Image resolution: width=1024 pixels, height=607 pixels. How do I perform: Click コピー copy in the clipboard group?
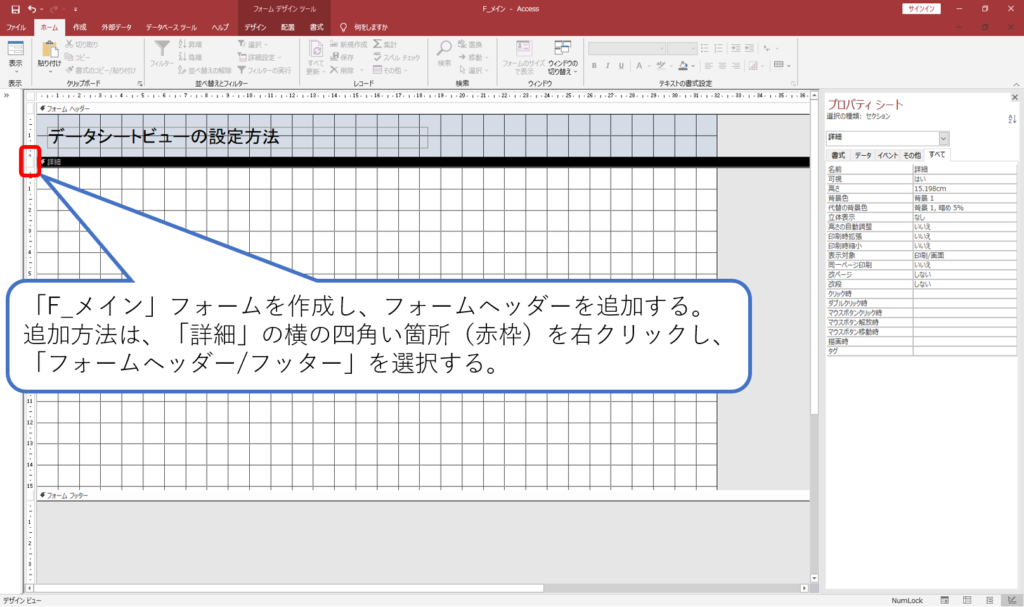coord(78,57)
